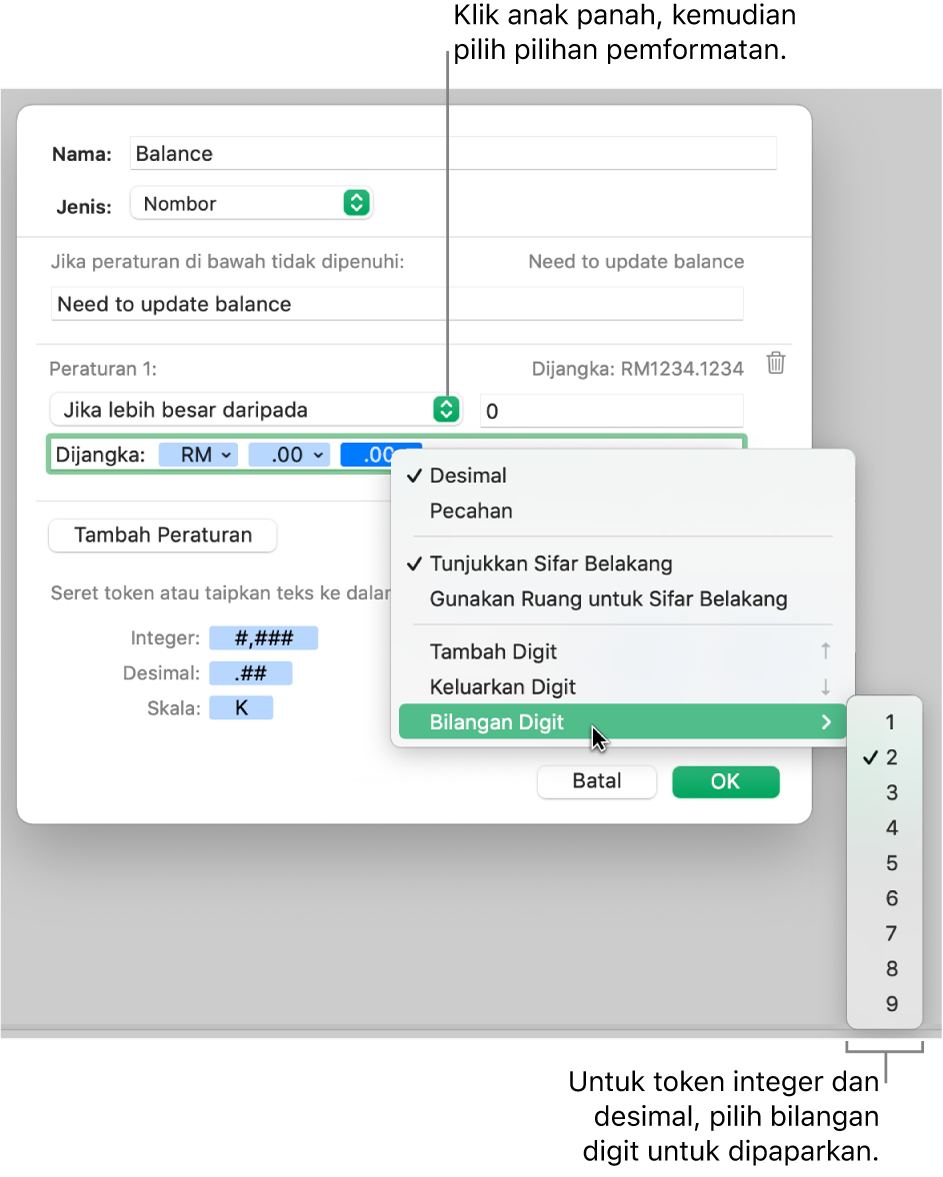943x1177 pixels.
Task: Select 2 digits in the submenu
Action: 884,757
